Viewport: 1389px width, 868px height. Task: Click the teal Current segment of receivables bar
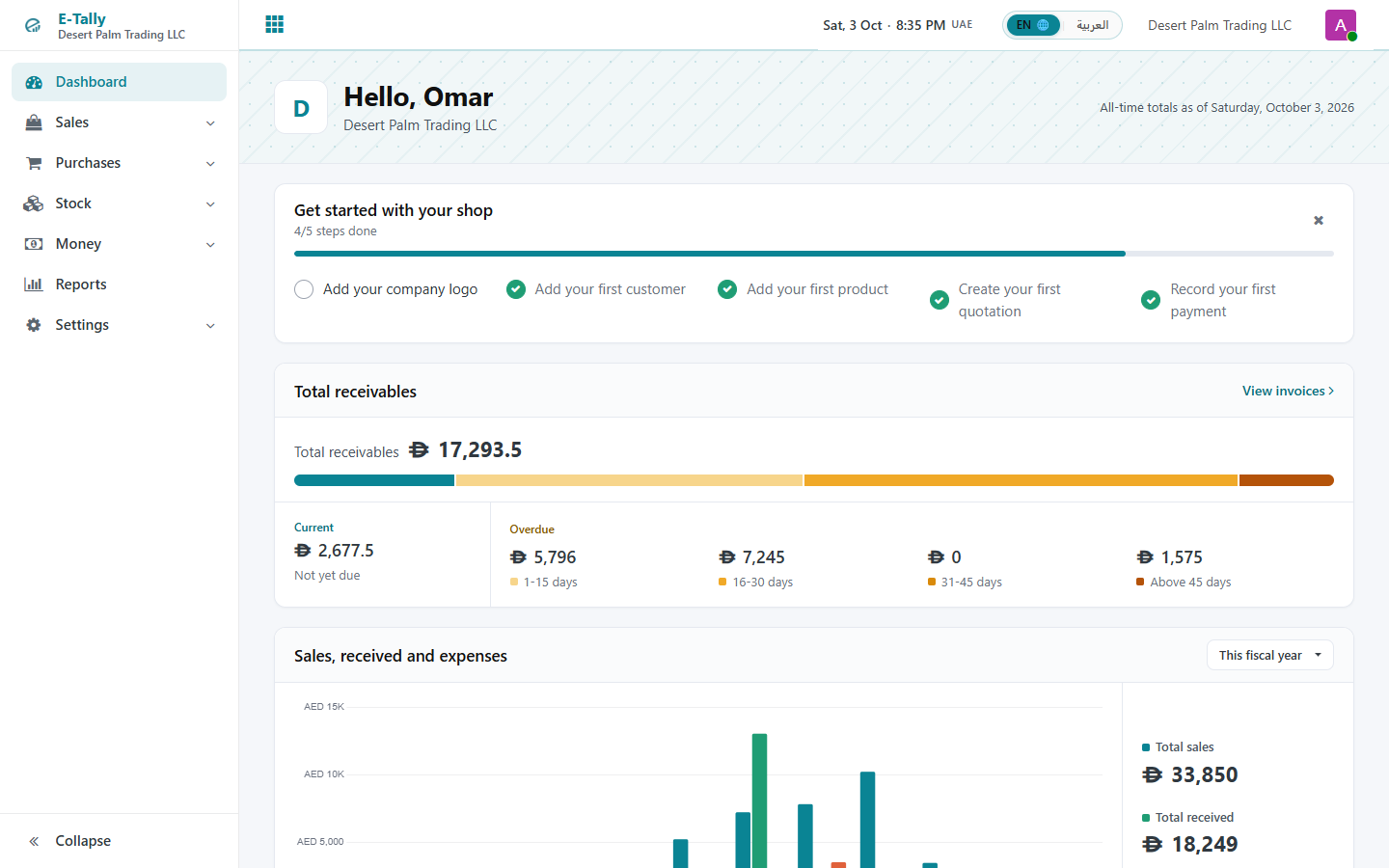tap(374, 480)
